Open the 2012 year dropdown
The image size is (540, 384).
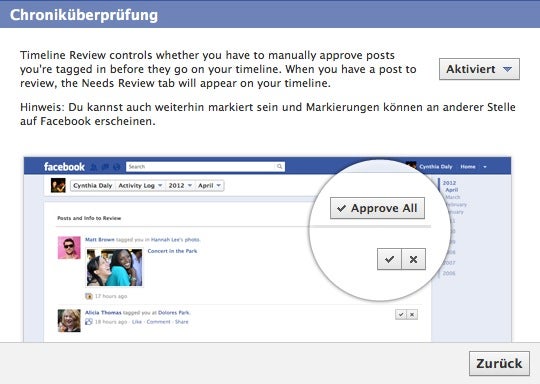tap(180, 185)
